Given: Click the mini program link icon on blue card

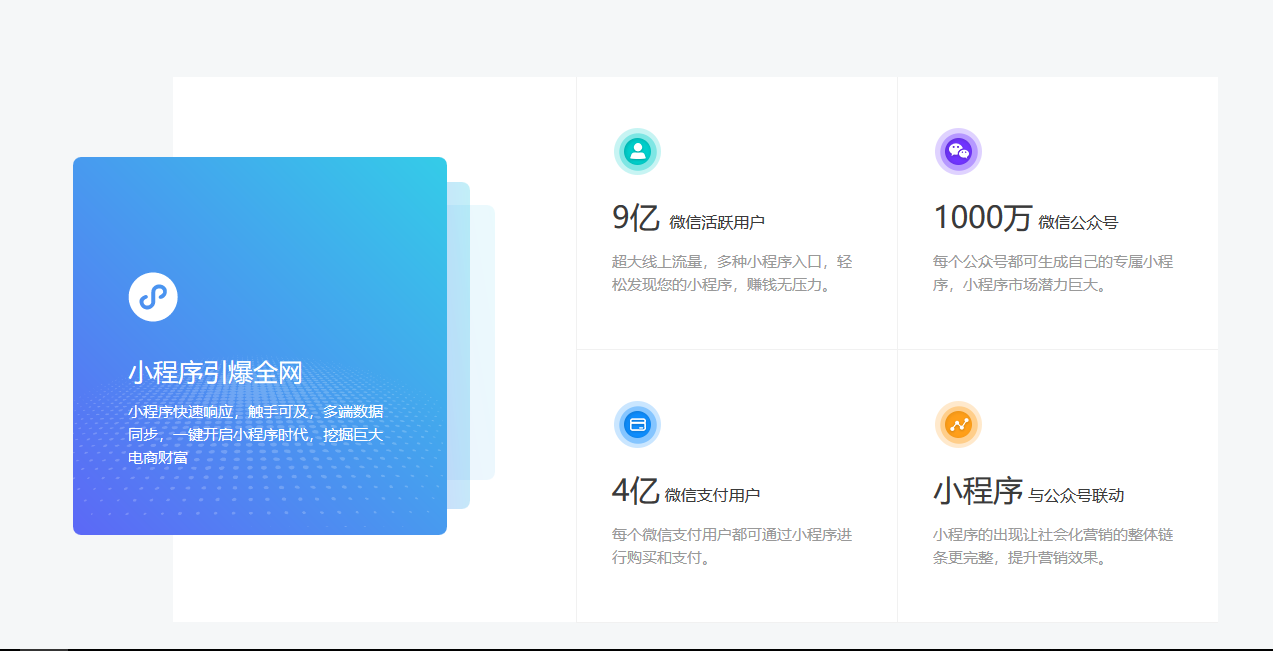Looking at the screenshot, I should [x=153, y=297].
